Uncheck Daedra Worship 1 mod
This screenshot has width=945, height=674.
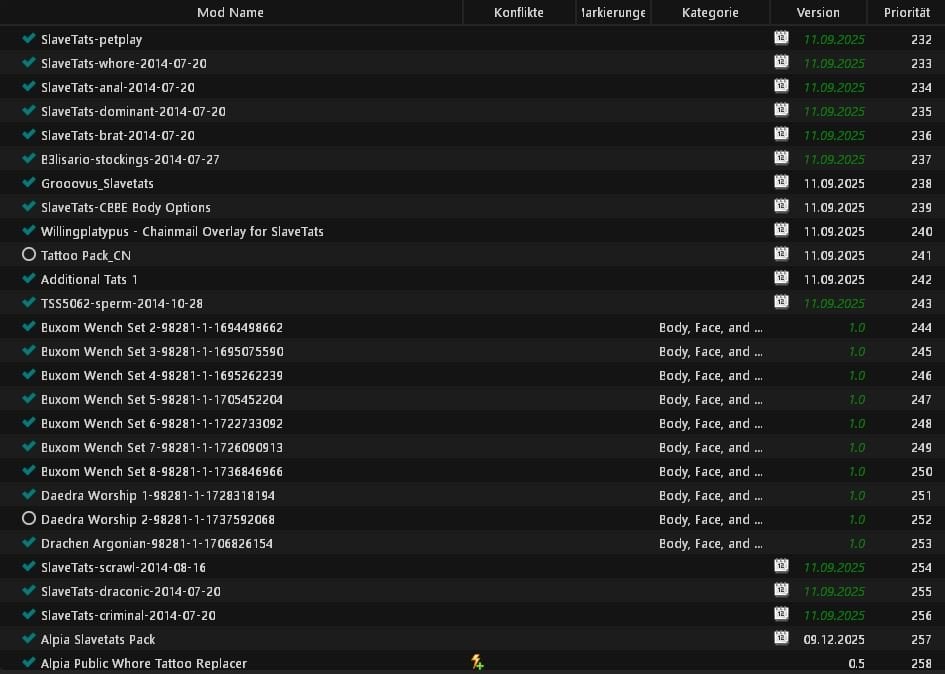tap(28, 494)
